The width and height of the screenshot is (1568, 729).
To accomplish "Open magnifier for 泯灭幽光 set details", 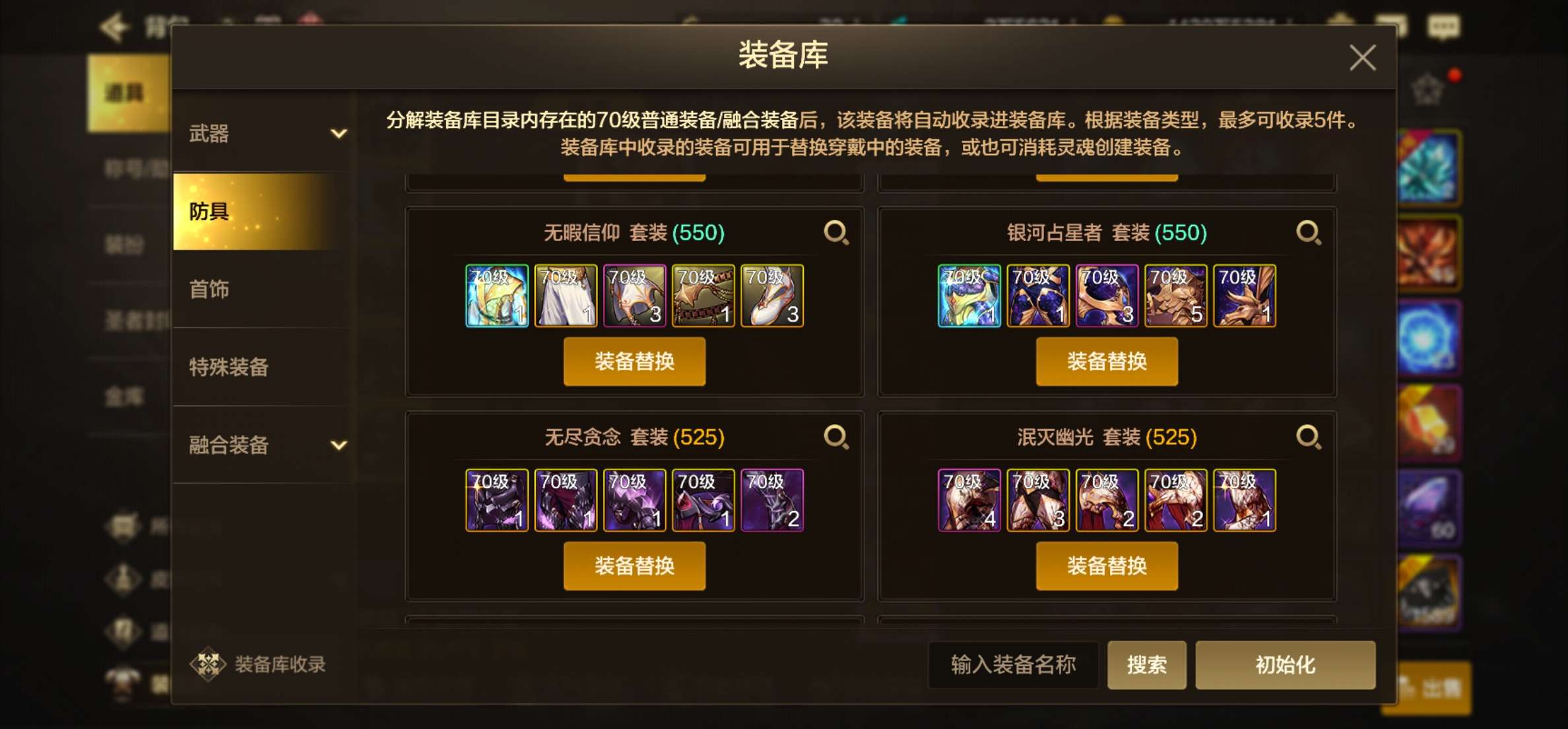I will coord(1309,437).
